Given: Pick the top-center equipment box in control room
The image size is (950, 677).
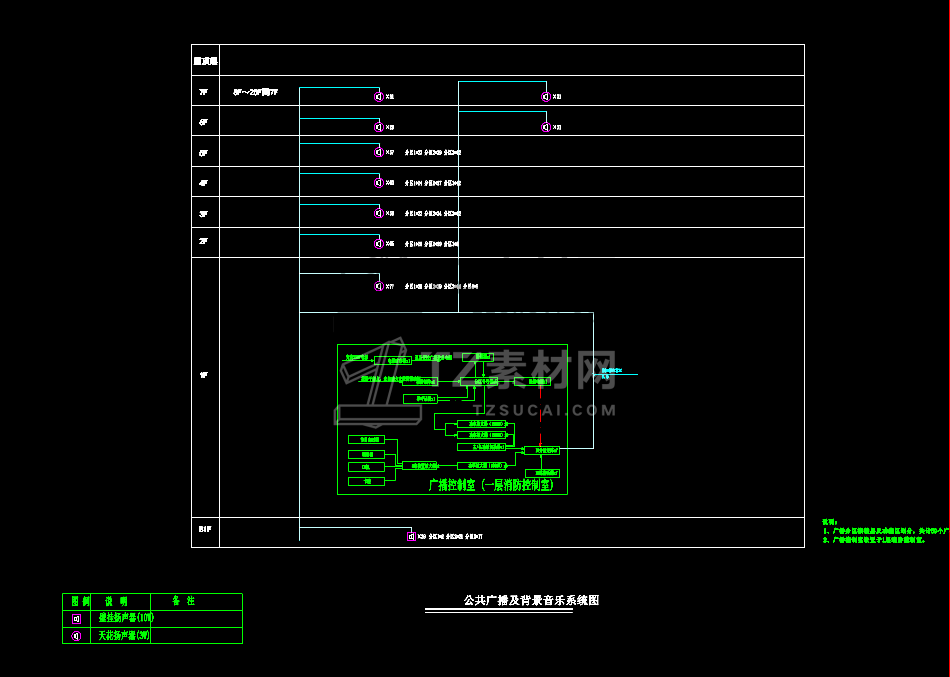Looking at the screenshot, I should click(x=478, y=357).
